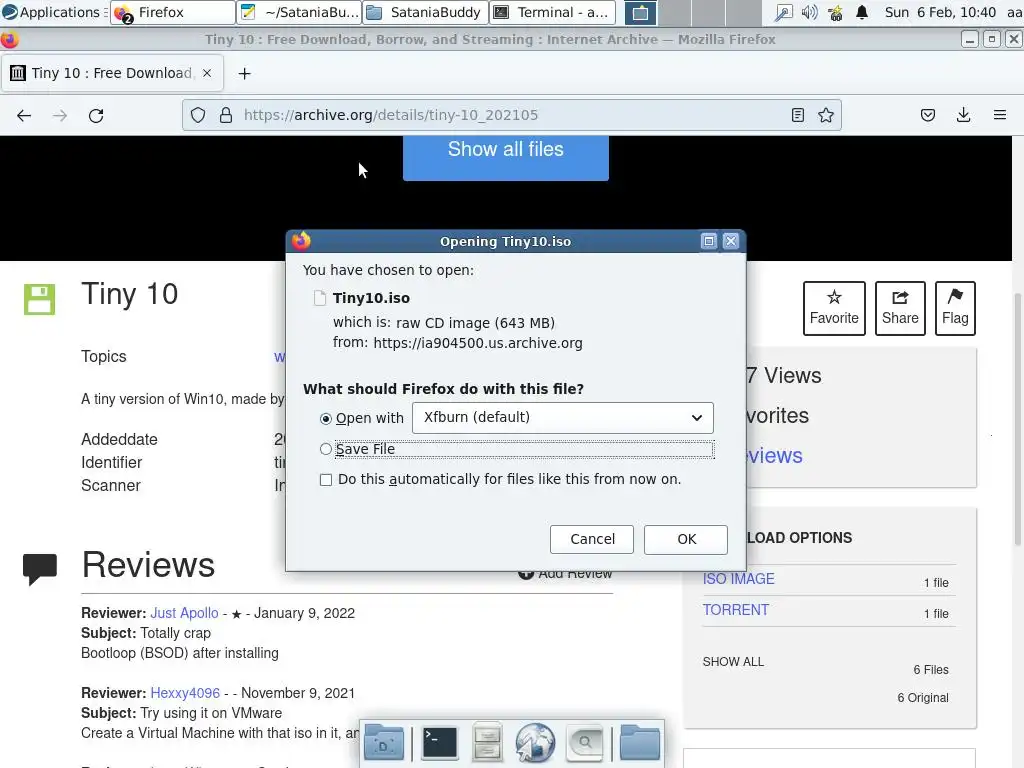Select the Save File radio option
Viewport: 1024px width, 768px height.
coord(326,449)
